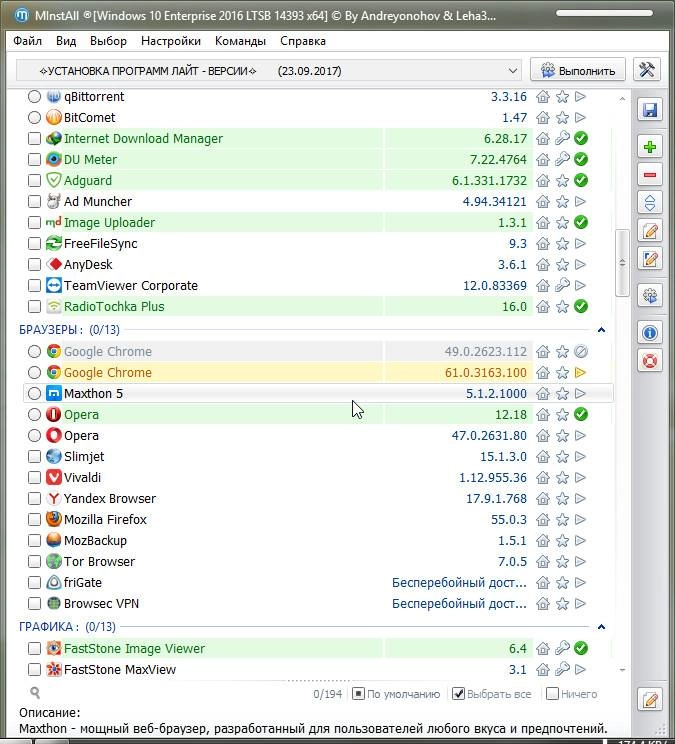Click the FastStone MaxView entry
Image resolution: width=675 pixels, height=744 pixels.
tap(120, 670)
